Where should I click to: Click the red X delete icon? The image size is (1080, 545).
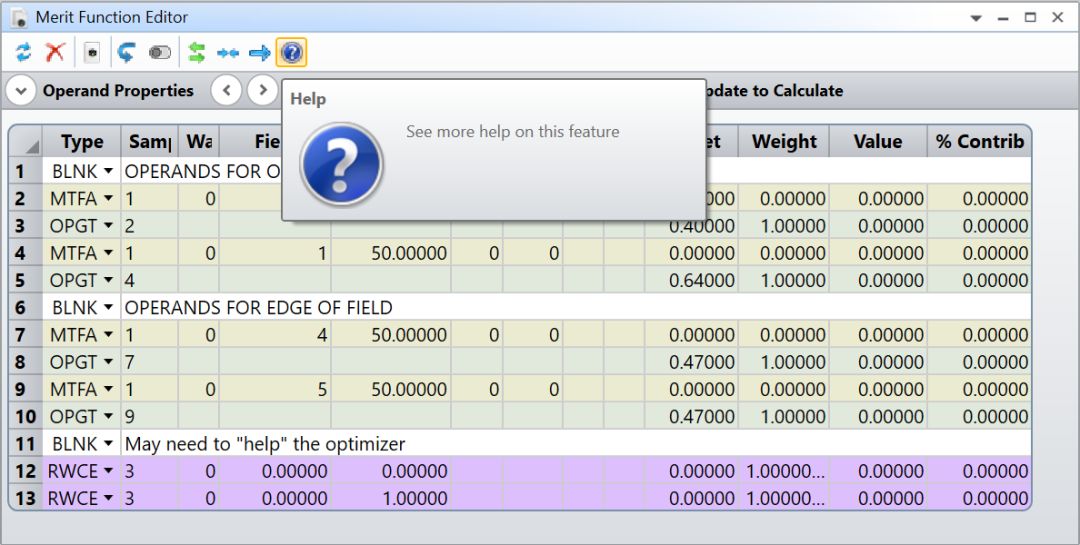[55, 52]
